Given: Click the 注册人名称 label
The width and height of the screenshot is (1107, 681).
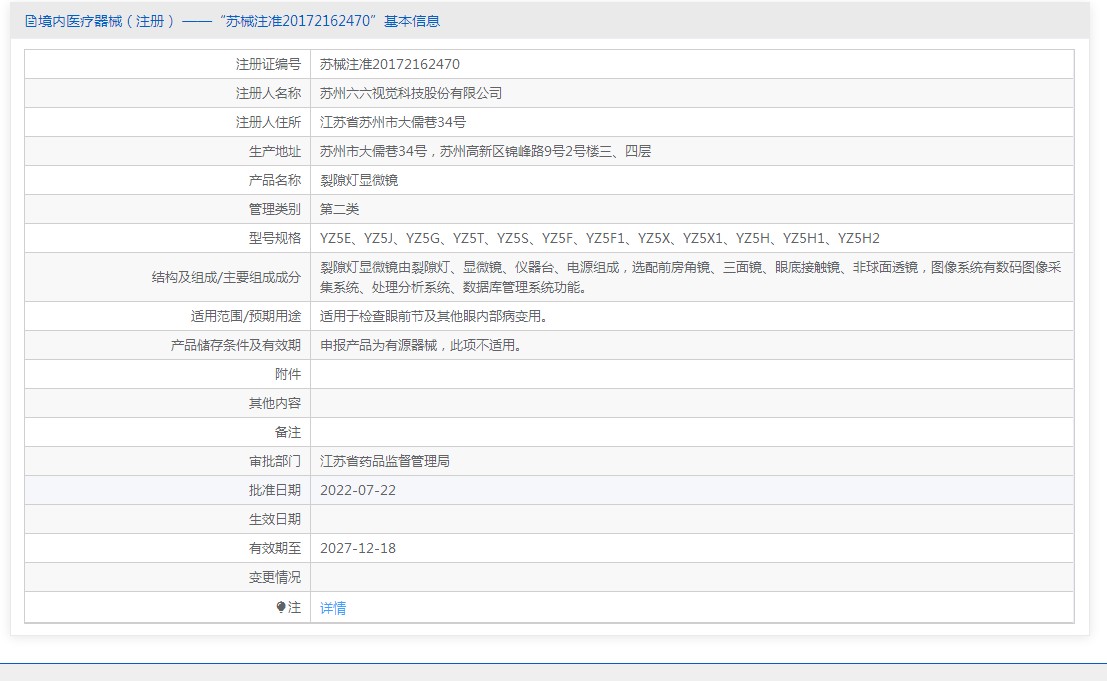Looking at the screenshot, I should click(268, 93).
